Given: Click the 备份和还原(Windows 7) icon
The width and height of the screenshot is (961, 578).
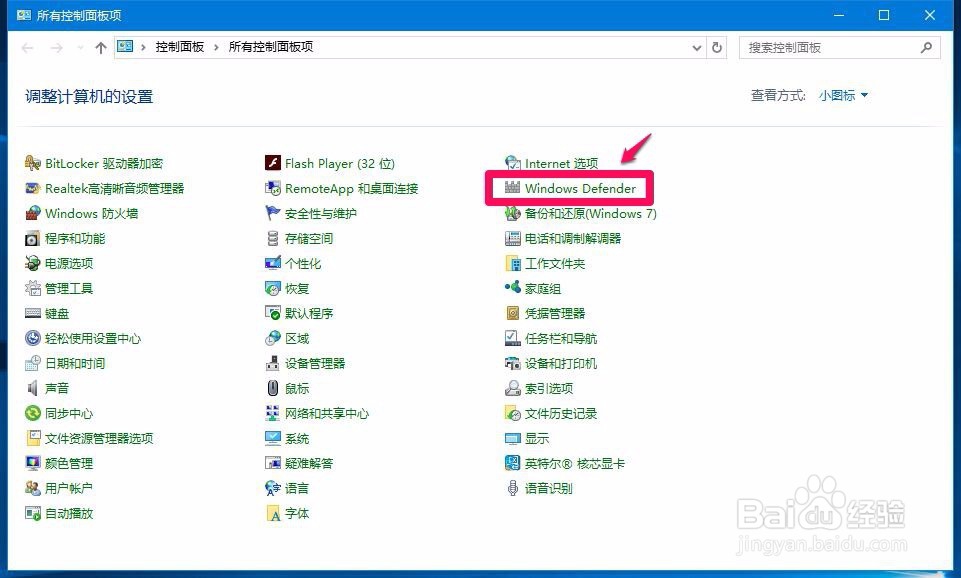Looking at the screenshot, I should pyautogui.click(x=512, y=213).
